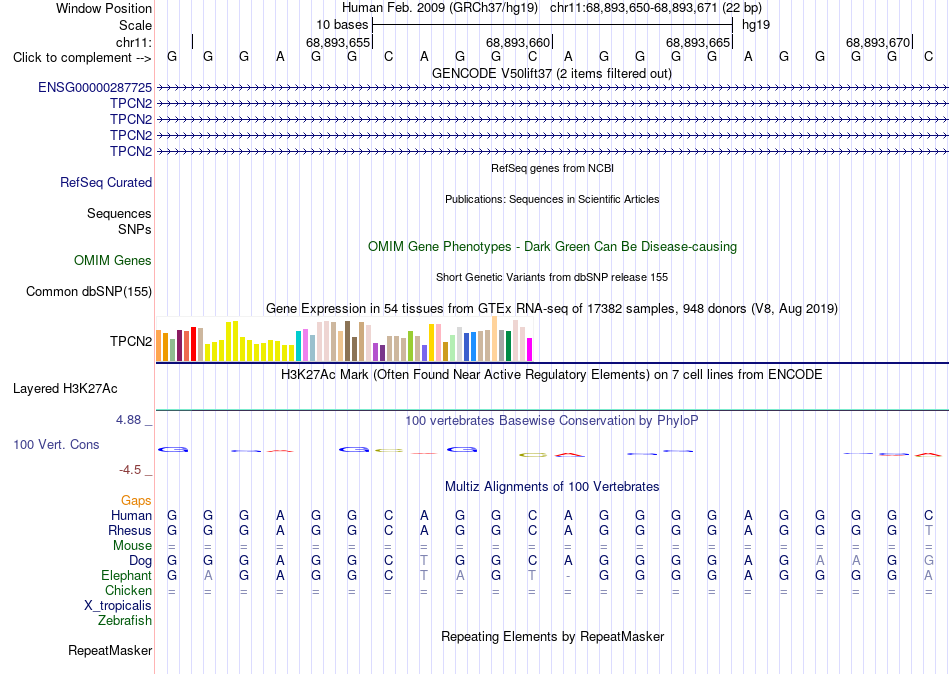Select the X_tropicalis species label

pyautogui.click(x=118, y=606)
